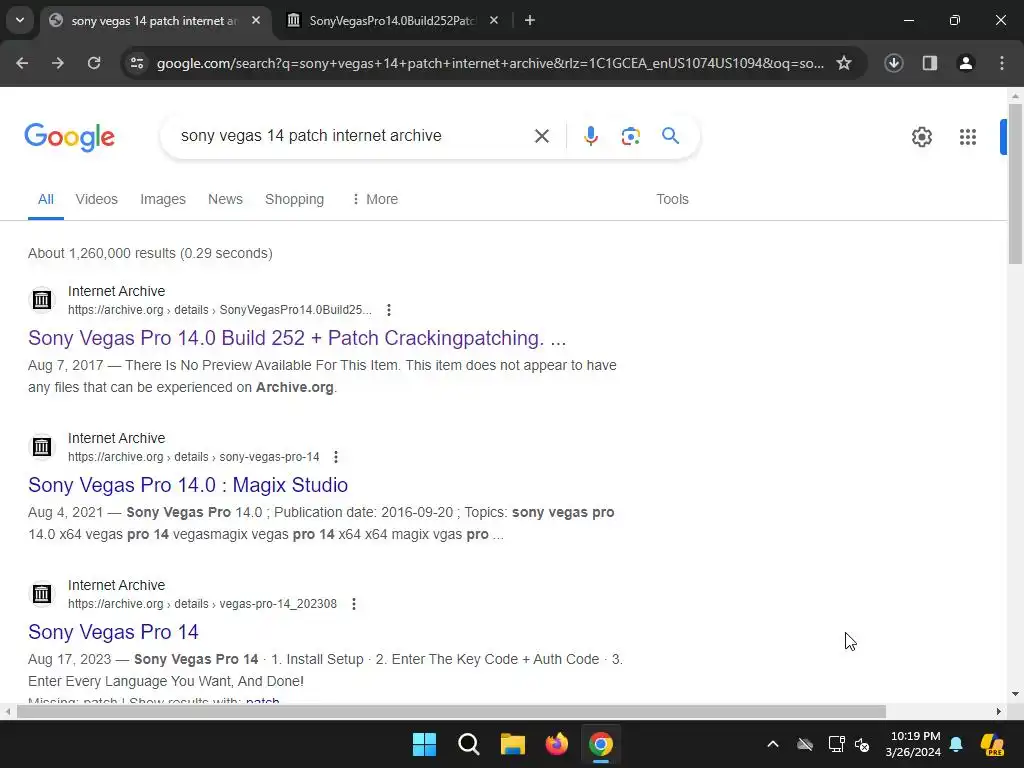The height and width of the screenshot is (768, 1024).
Task: Click the address bar URL
Action: (x=490, y=63)
